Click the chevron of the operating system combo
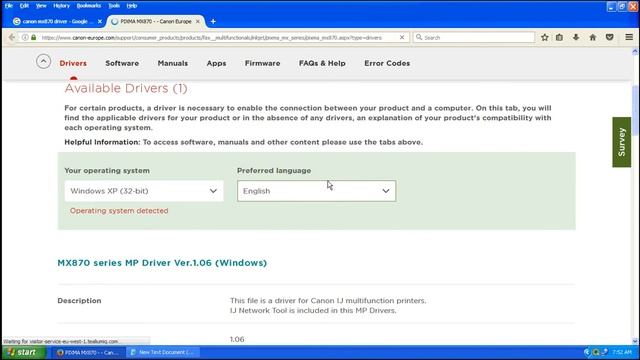Viewport: 640px width, 360px height. (x=213, y=191)
